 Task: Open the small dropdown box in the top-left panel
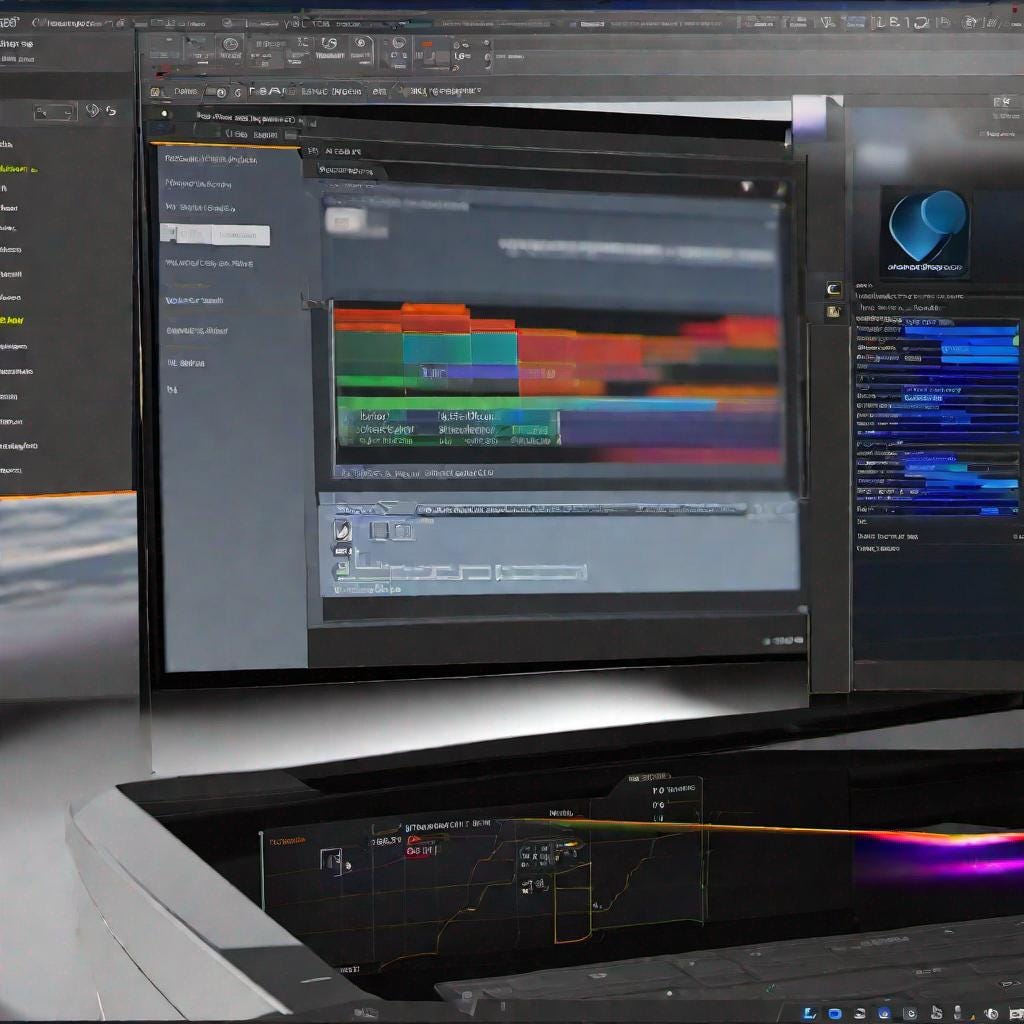click(x=55, y=112)
